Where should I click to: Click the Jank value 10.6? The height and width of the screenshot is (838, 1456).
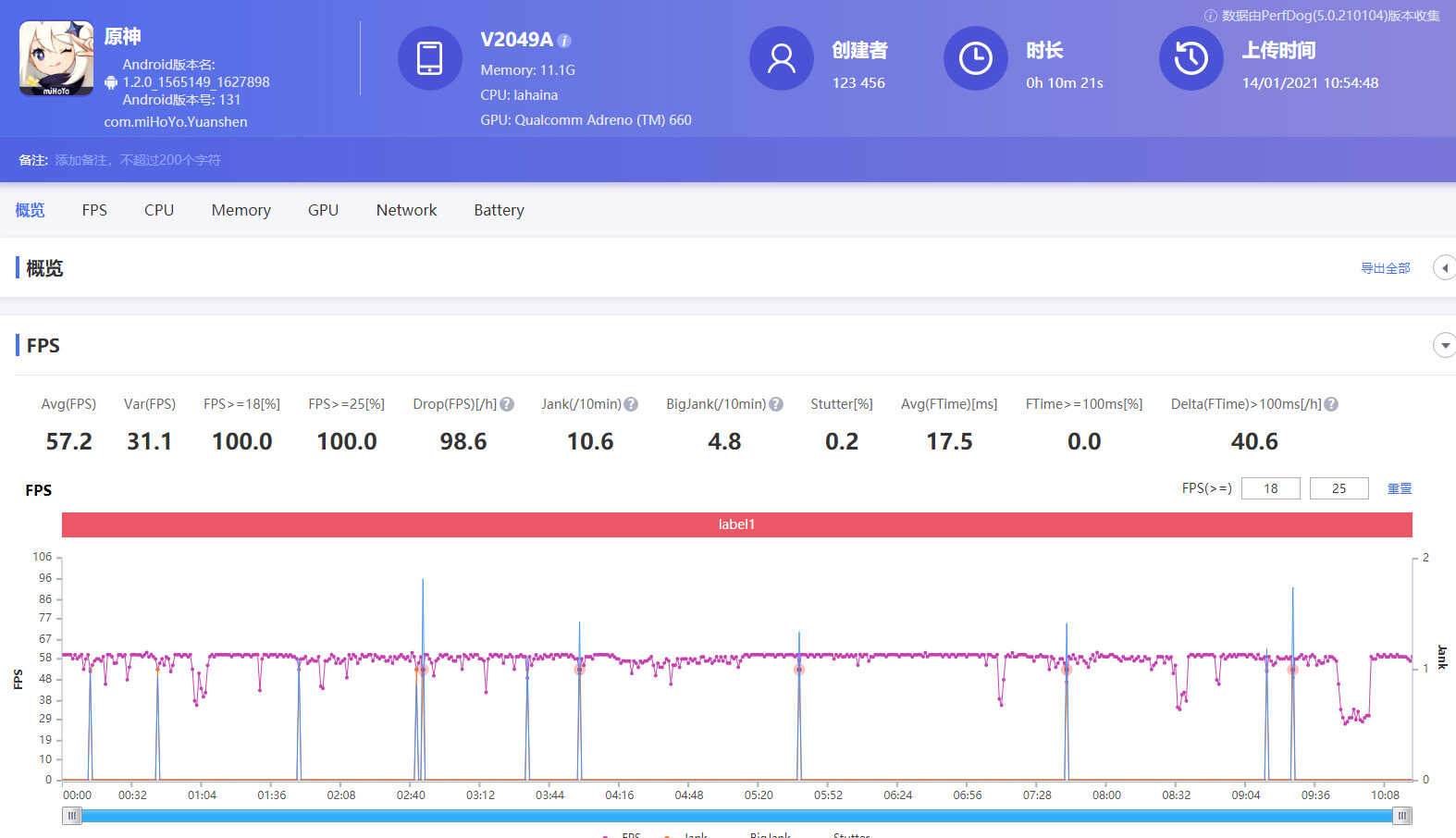tap(590, 442)
